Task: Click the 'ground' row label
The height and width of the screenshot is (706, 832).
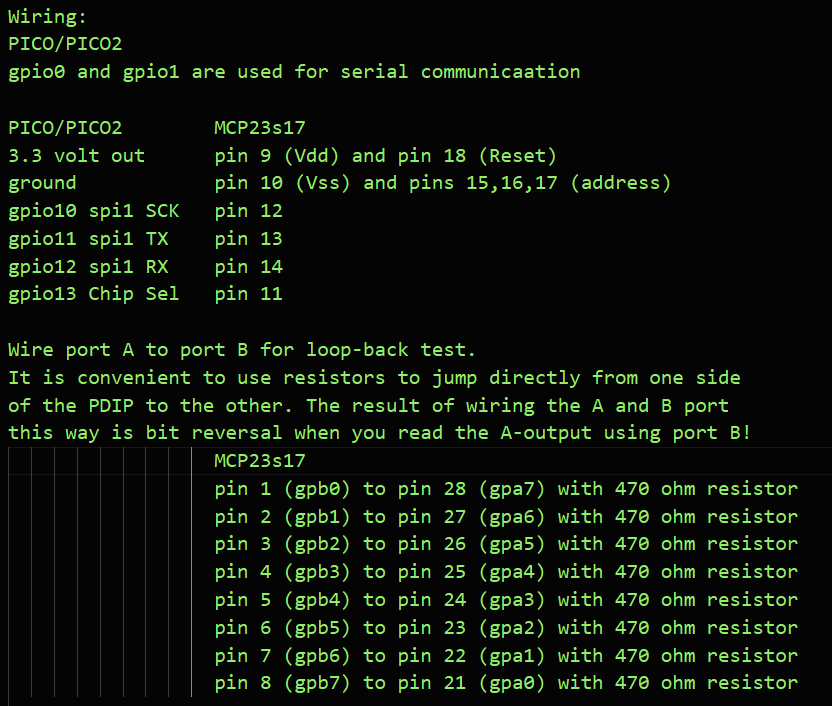Action: click(x=42, y=184)
